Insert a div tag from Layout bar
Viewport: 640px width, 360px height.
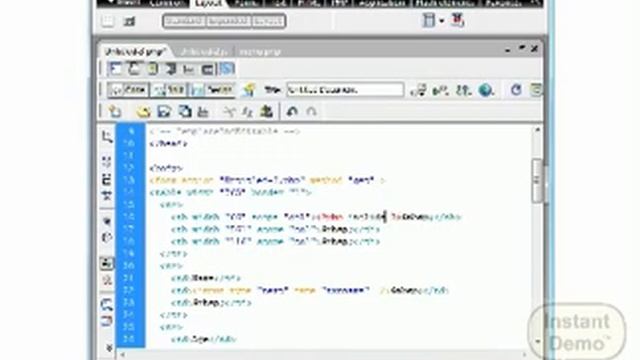(129, 21)
